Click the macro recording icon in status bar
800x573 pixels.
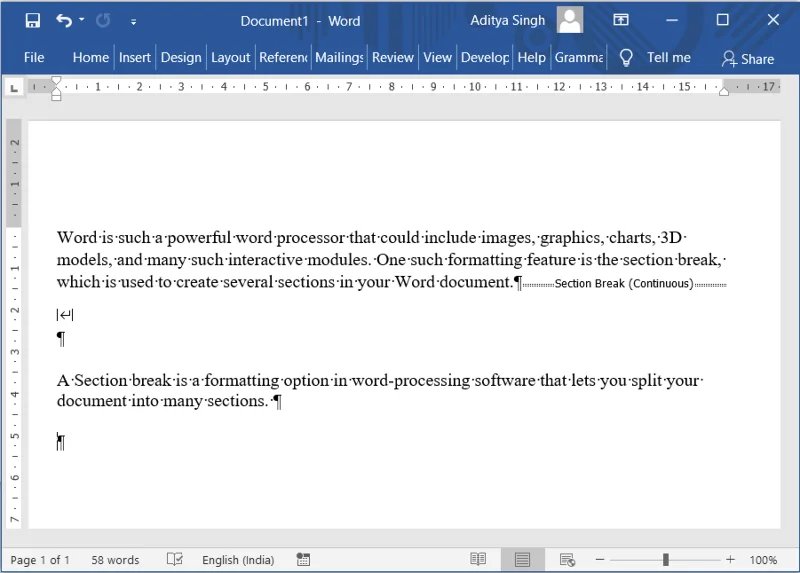click(303, 559)
